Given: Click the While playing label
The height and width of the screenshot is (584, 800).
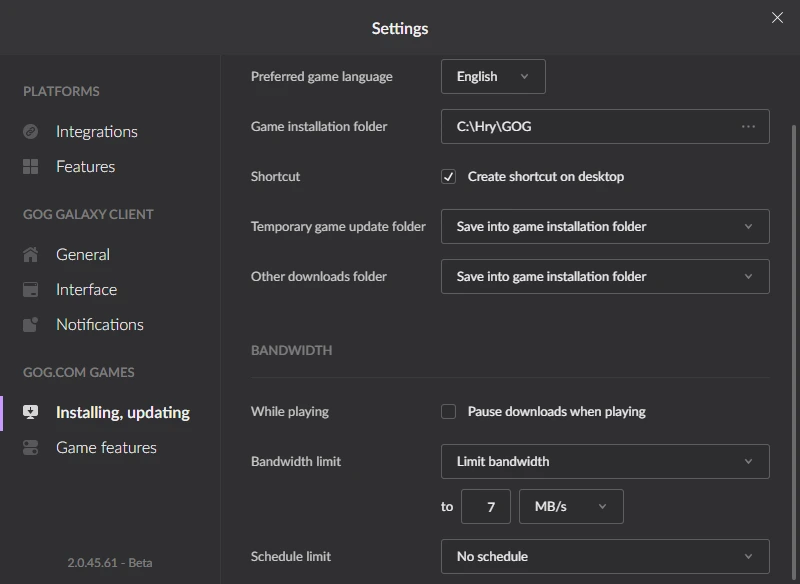Looking at the screenshot, I should click(290, 412).
